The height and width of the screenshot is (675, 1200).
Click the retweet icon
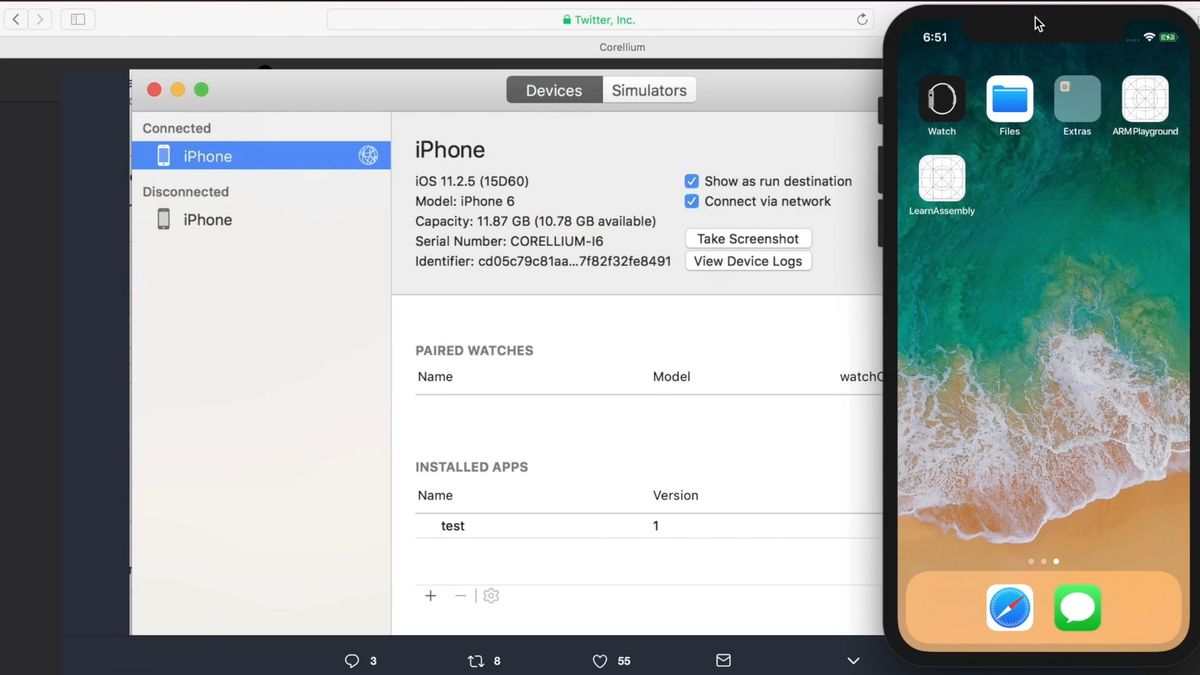pyautogui.click(x=476, y=661)
